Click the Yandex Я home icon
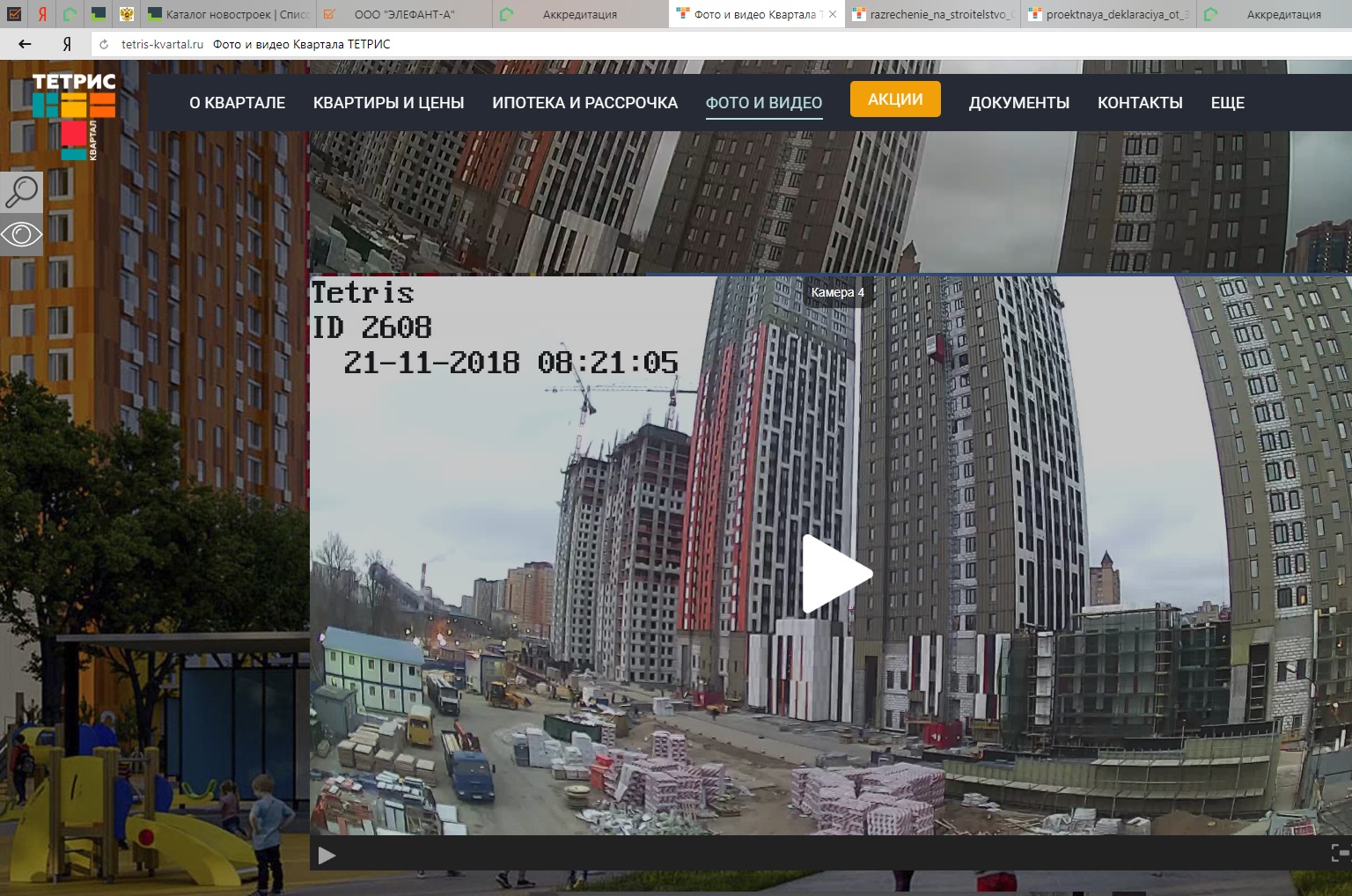 pos(67,44)
